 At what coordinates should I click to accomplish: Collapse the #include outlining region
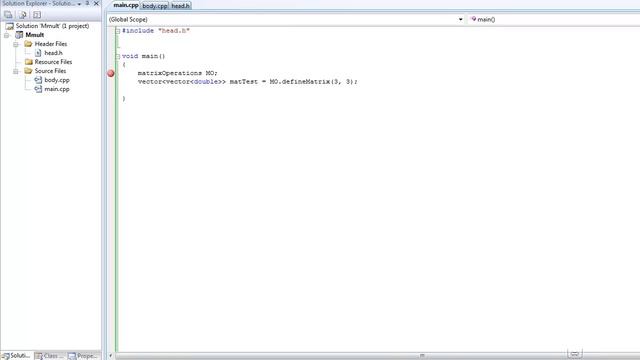118,31
